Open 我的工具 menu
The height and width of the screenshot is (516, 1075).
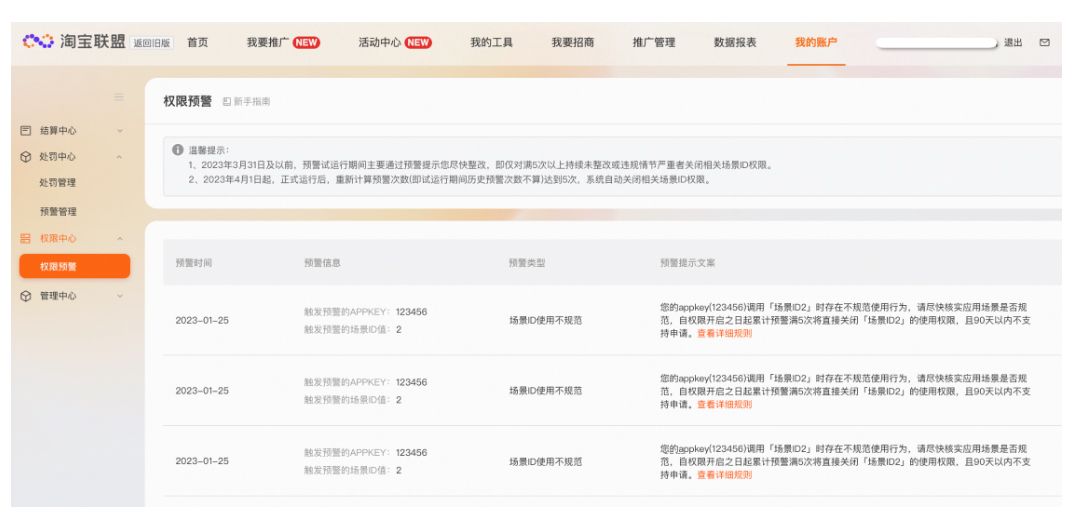[492, 42]
